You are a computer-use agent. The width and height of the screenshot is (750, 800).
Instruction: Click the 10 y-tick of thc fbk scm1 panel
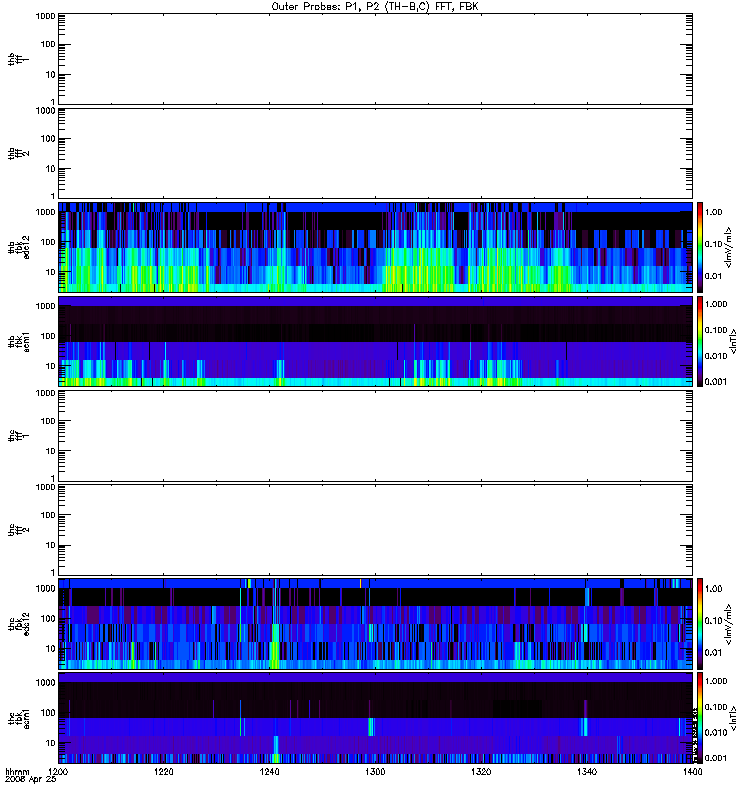coord(51,743)
